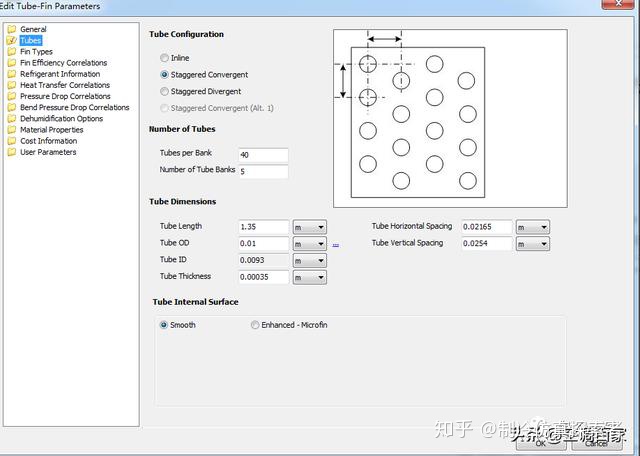Go to Material Properties page
This screenshot has width=640, height=456.
click(51, 129)
